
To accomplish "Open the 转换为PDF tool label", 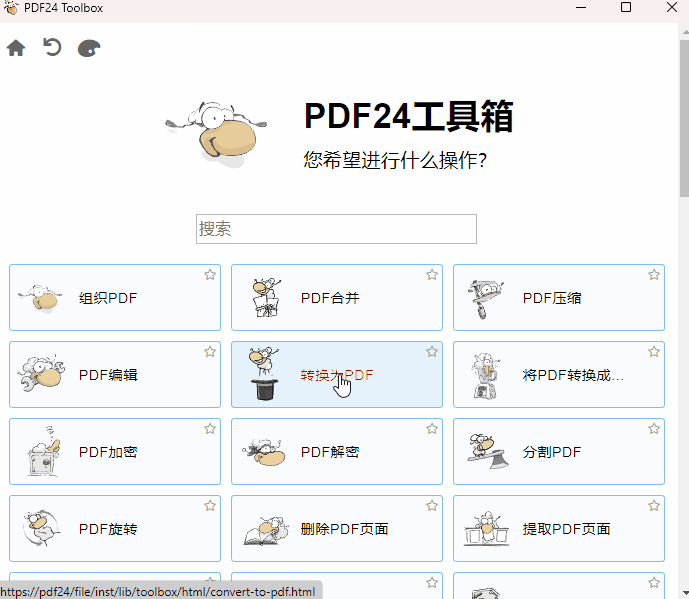I will (337, 375).
